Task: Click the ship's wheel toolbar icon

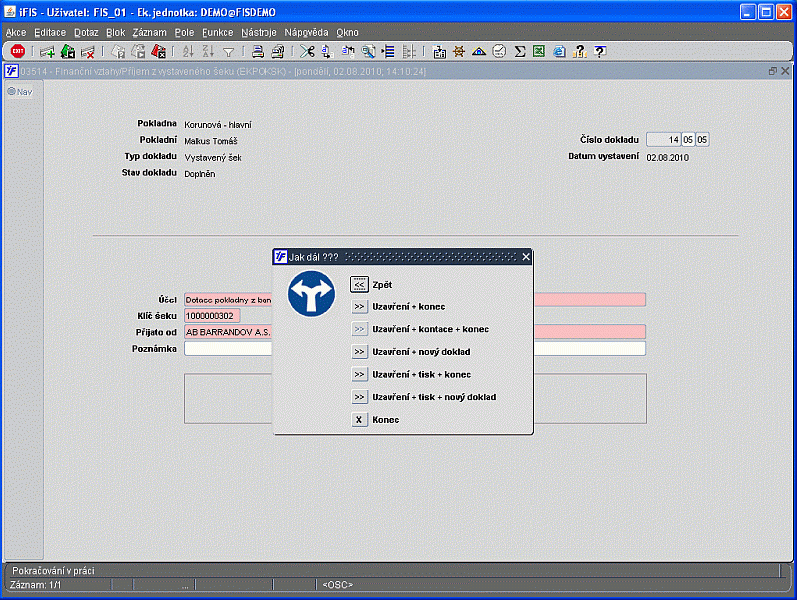Action: tap(459, 51)
